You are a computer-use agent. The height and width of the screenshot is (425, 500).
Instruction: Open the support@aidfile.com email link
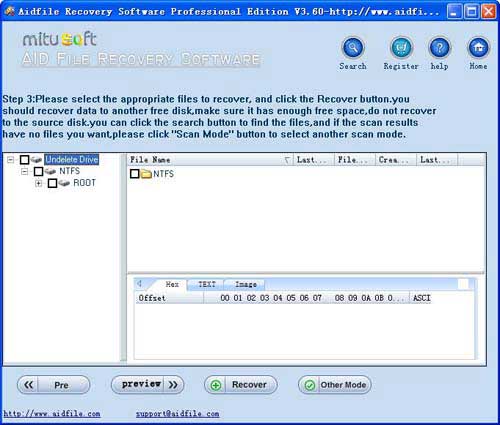pos(177,414)
